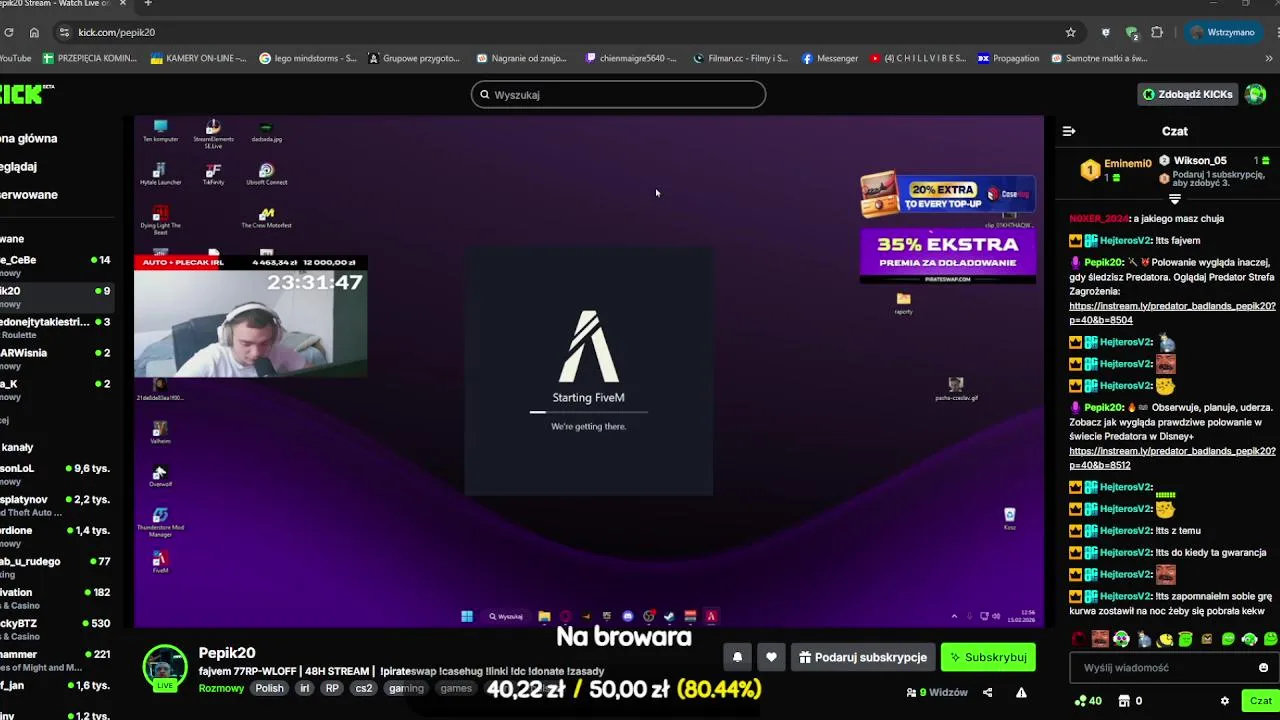Click the browser home icon

(x=34, y=32)
